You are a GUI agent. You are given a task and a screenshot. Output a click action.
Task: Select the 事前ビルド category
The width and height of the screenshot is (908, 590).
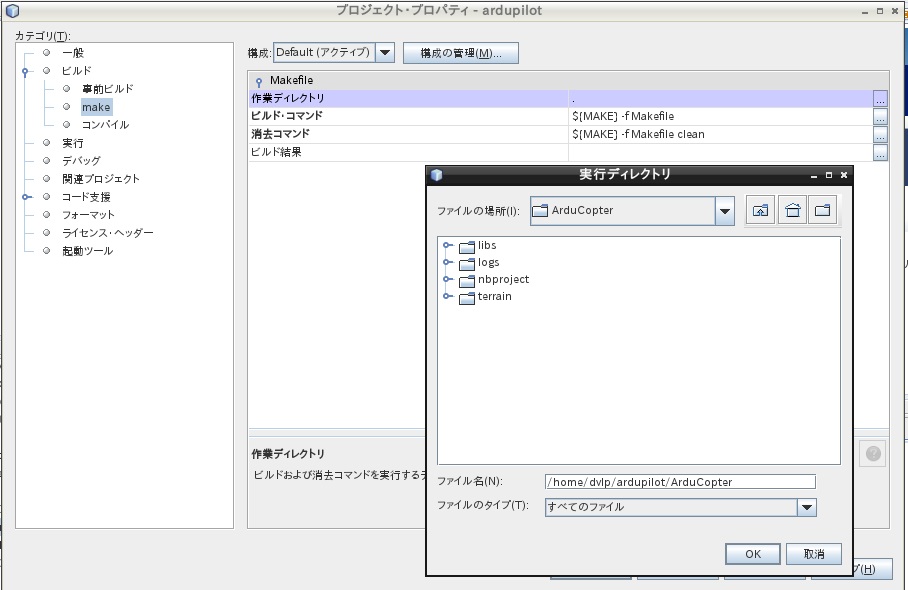108,89
